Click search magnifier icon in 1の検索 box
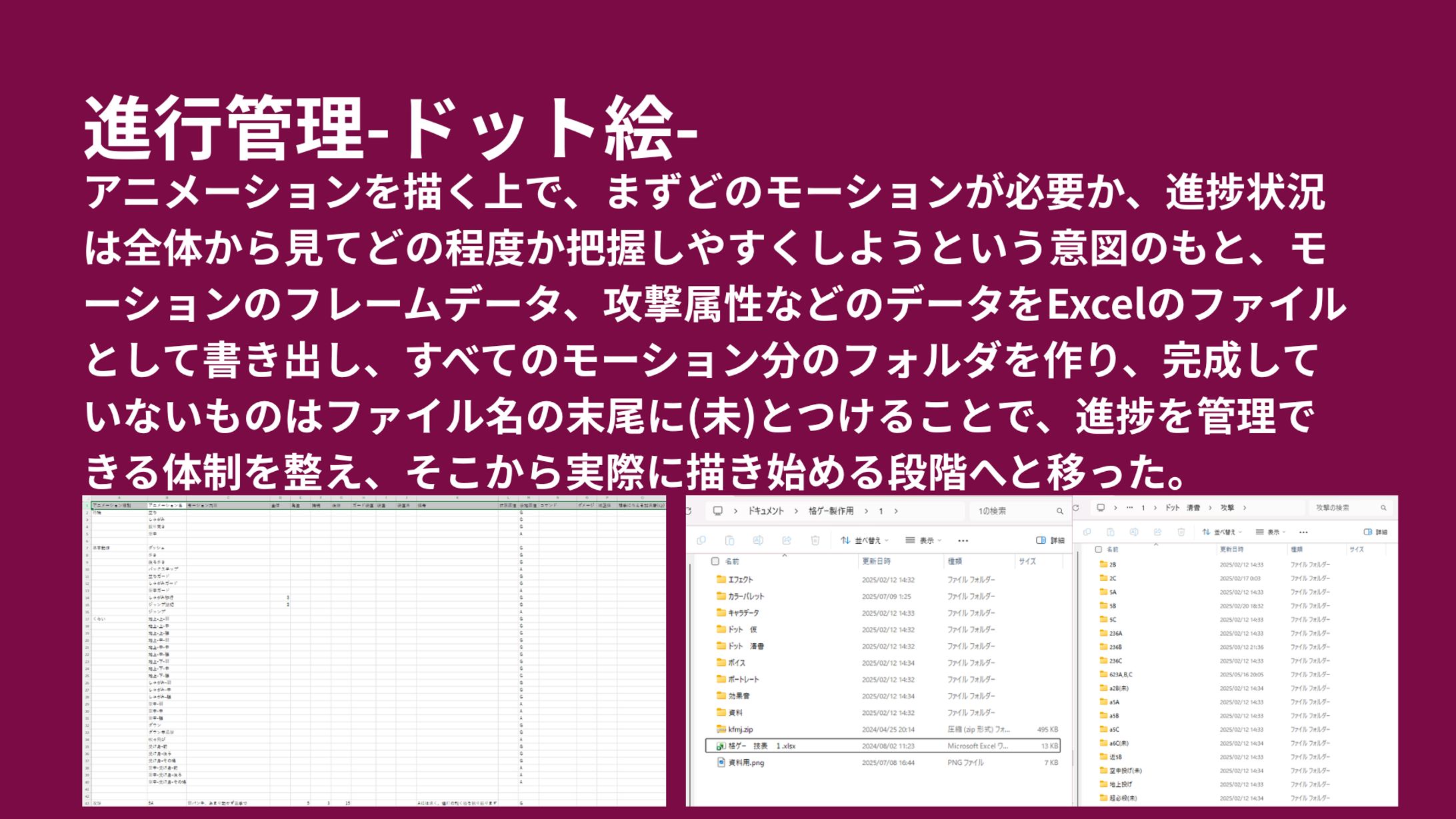 pos(1059,511)
